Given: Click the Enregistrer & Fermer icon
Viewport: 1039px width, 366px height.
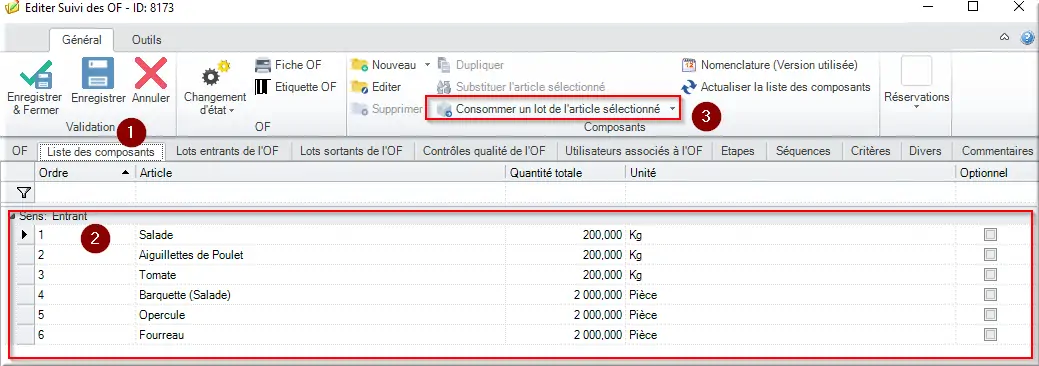Looking at the screenshot, I should pos(36,74).
